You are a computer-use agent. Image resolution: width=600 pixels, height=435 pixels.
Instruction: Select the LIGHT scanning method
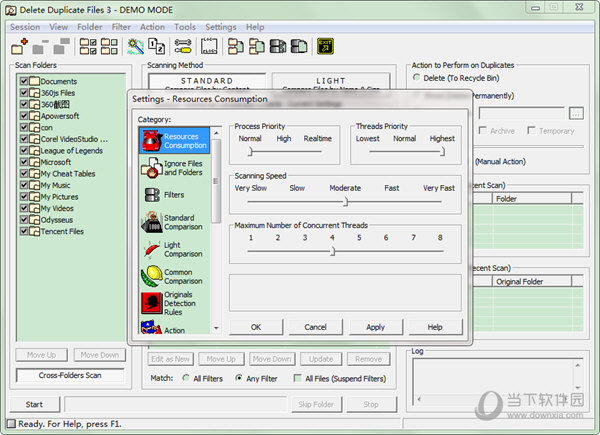(x=331, y=82)
